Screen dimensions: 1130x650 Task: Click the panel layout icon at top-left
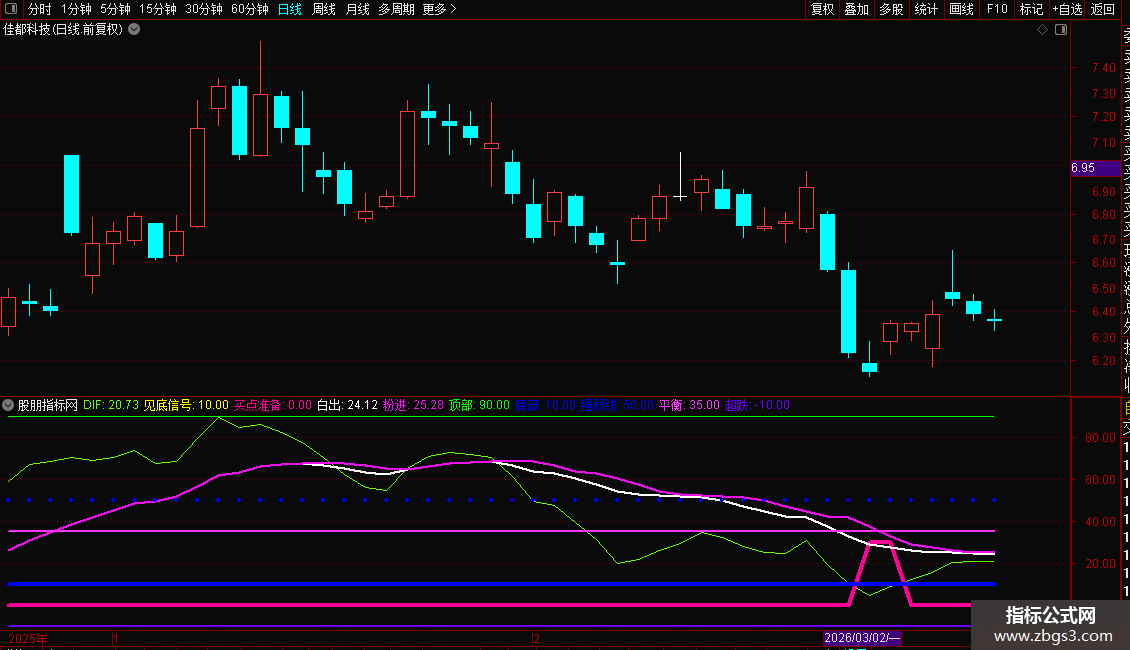click(x=11, y=9)
